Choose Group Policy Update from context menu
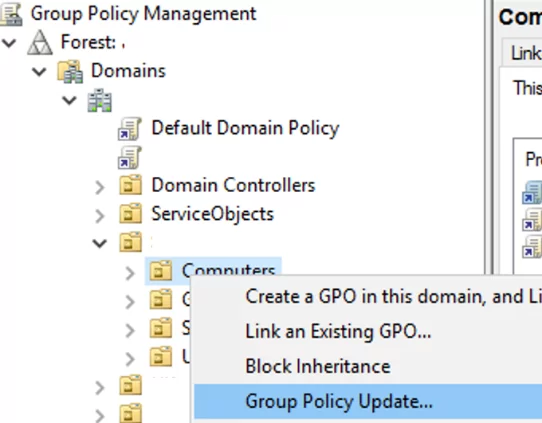The height and width of the screenshot is (423, 542). click(x=368, y=401)
